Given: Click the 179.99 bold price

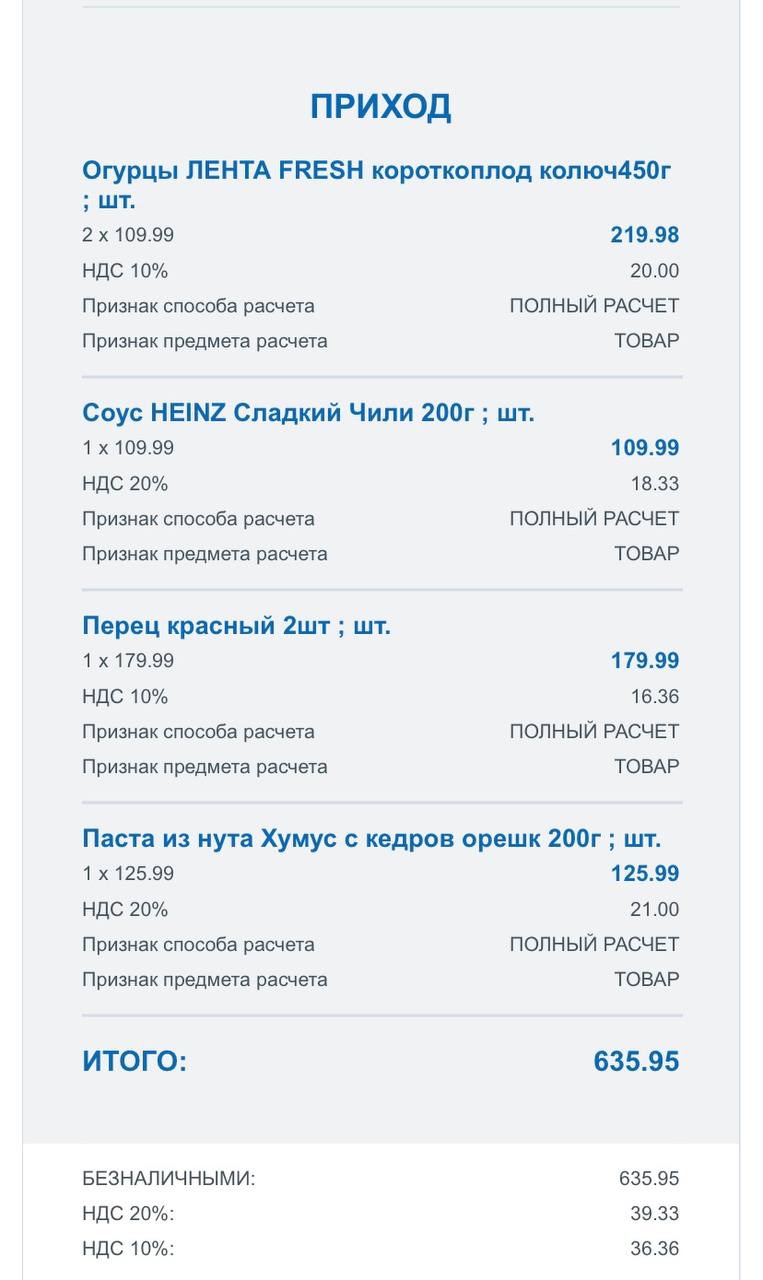Looking at the screenshot, I should 644,661.
